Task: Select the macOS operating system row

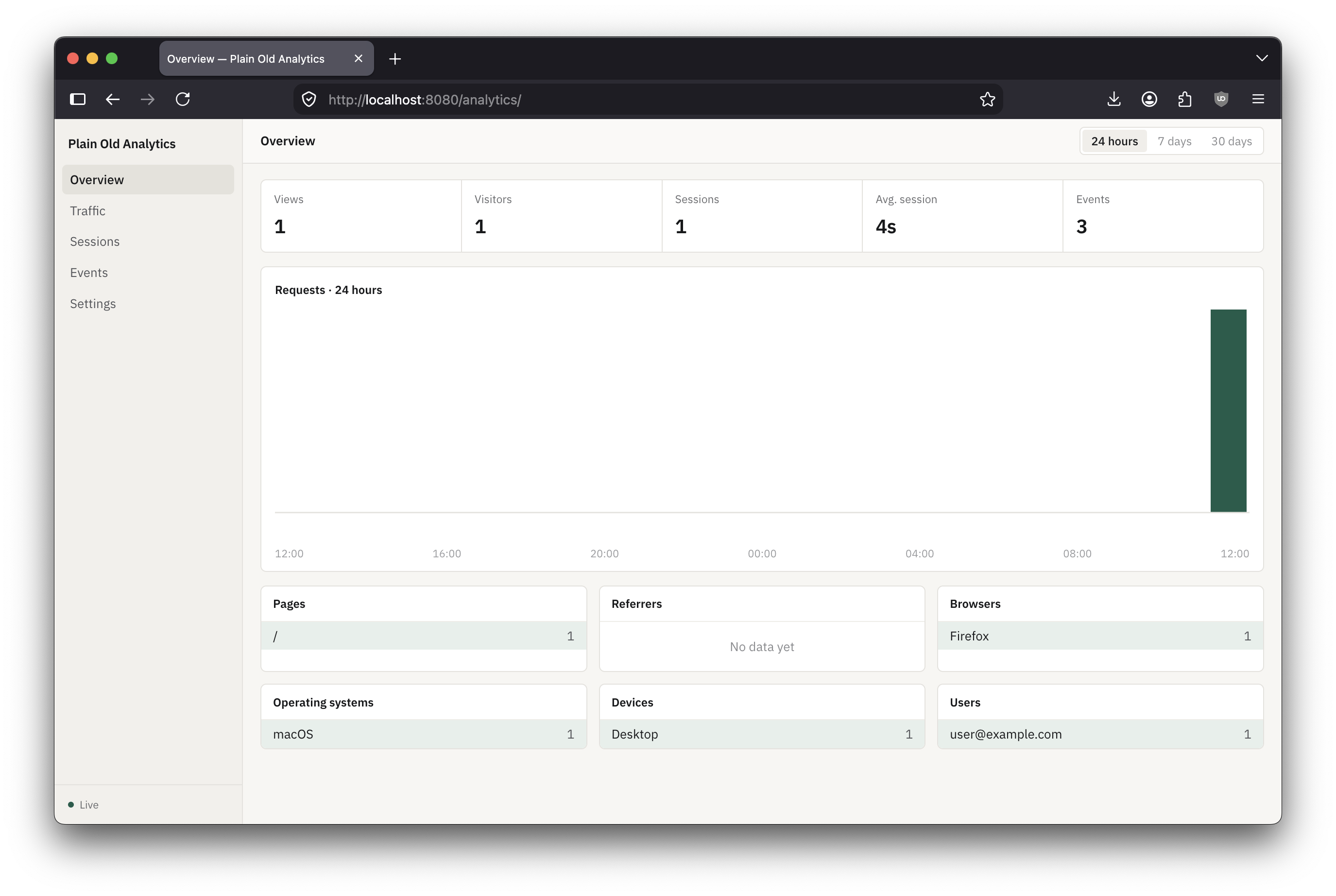Action: [423, 734]
